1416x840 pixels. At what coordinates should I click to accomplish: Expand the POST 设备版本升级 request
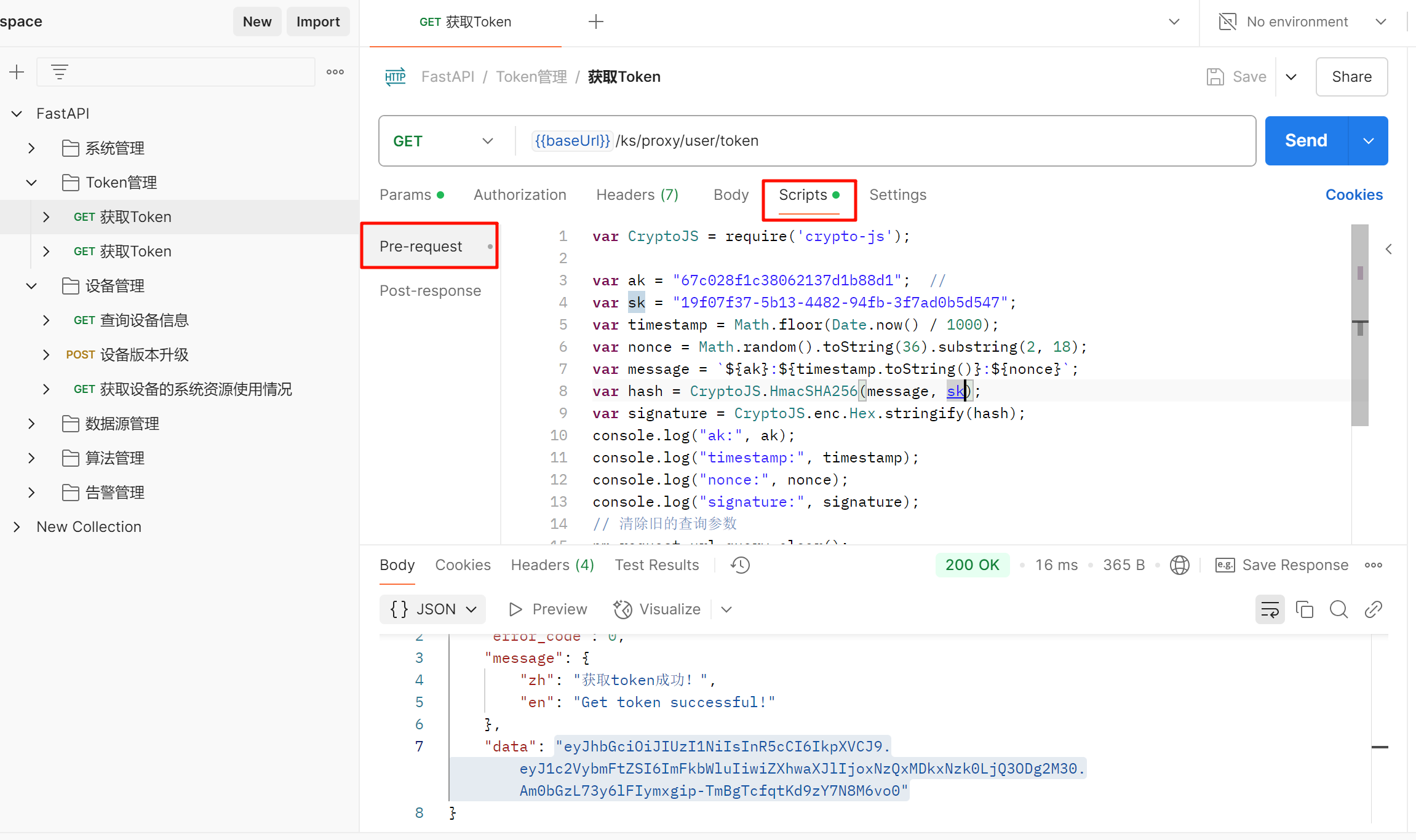[x=46, y=355]
